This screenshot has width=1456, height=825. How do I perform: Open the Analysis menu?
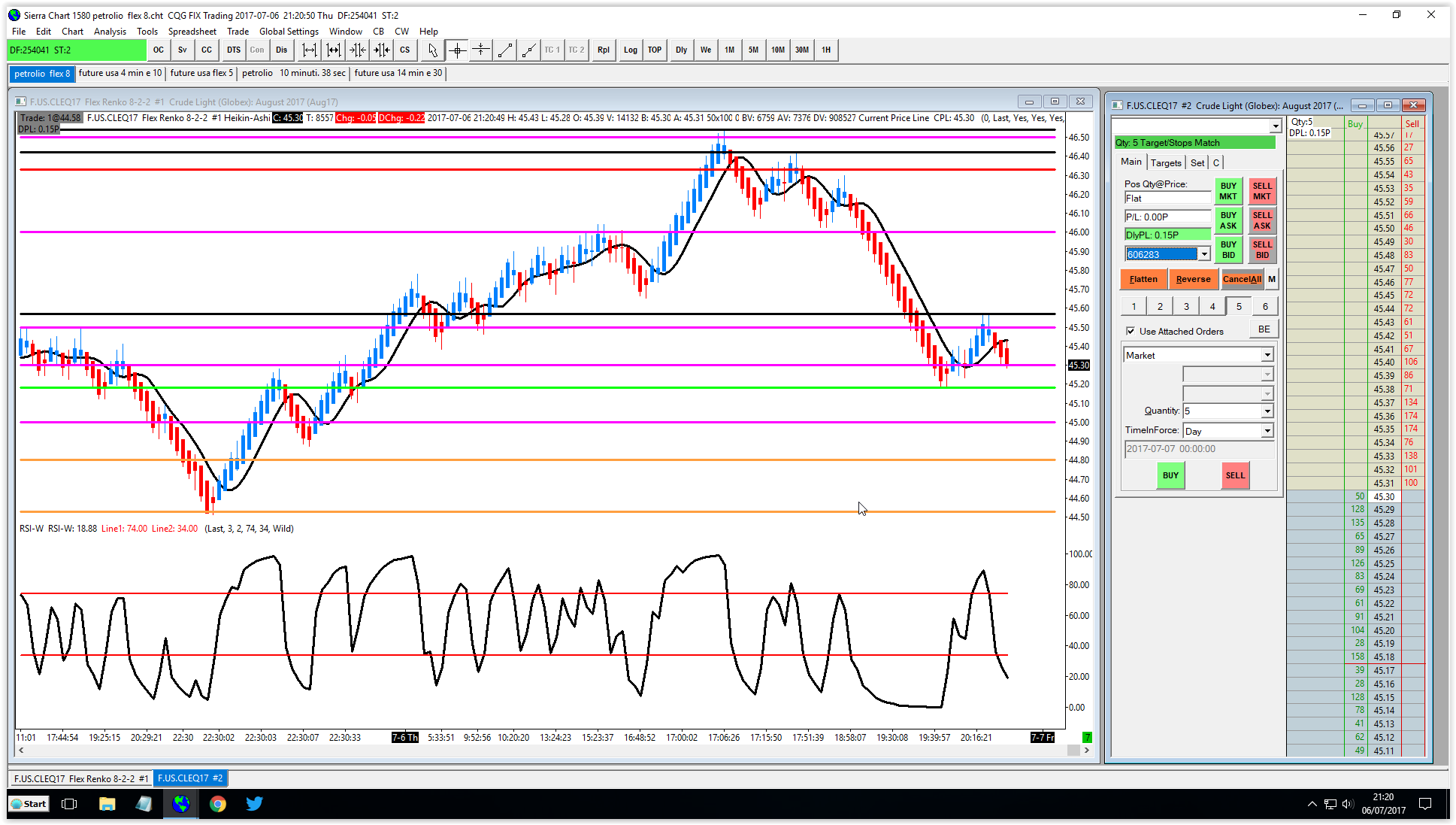[x=110, y=32]
